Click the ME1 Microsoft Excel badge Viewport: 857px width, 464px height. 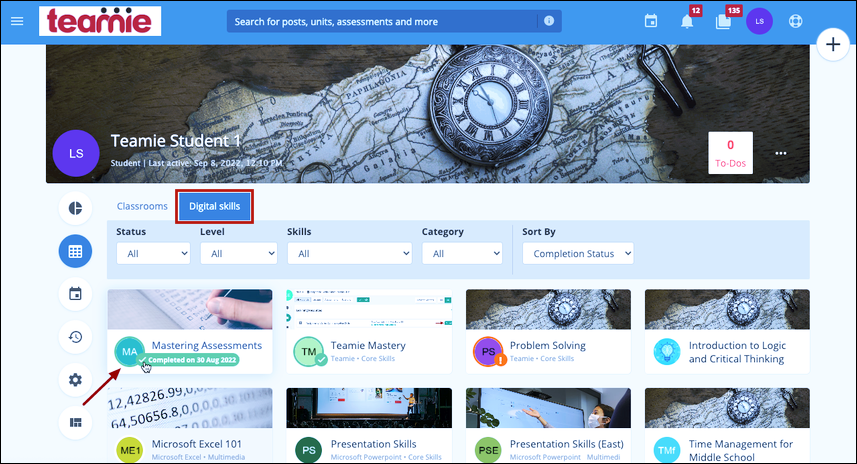tap(130, 450)
